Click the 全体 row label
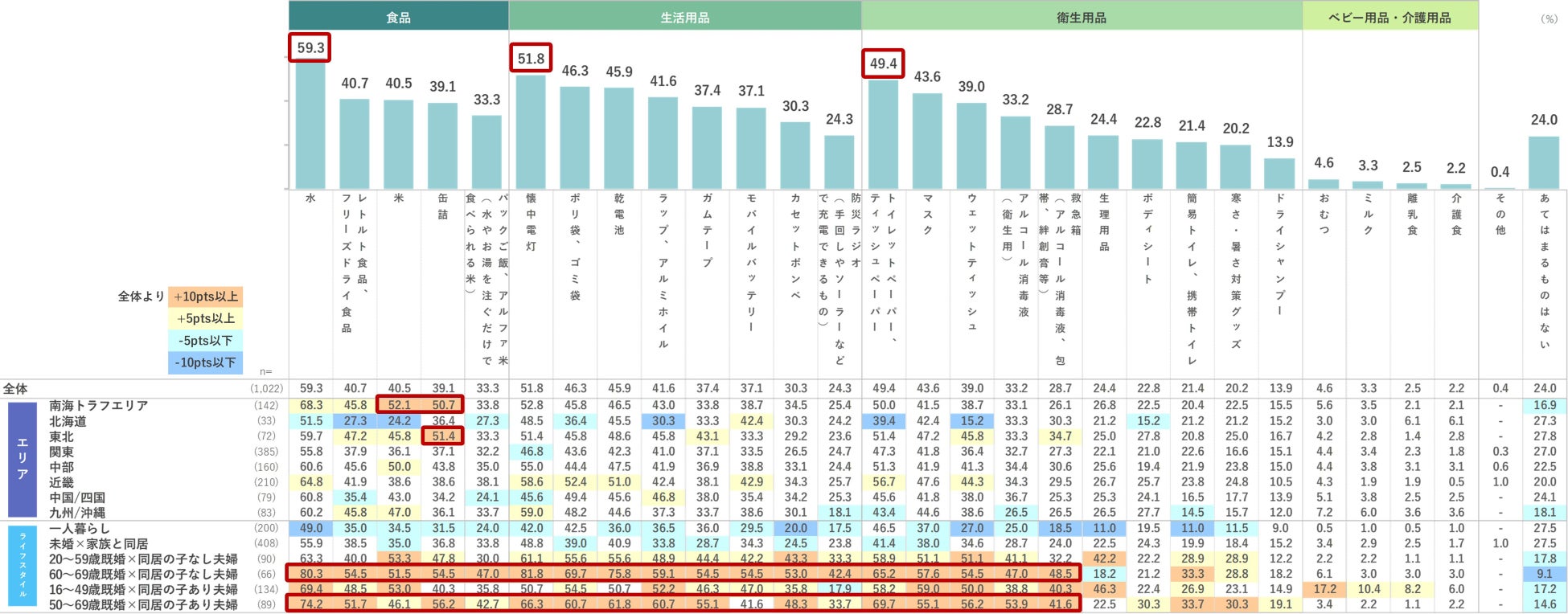The width and height of the screenshot is (1568, 614). 15,388
